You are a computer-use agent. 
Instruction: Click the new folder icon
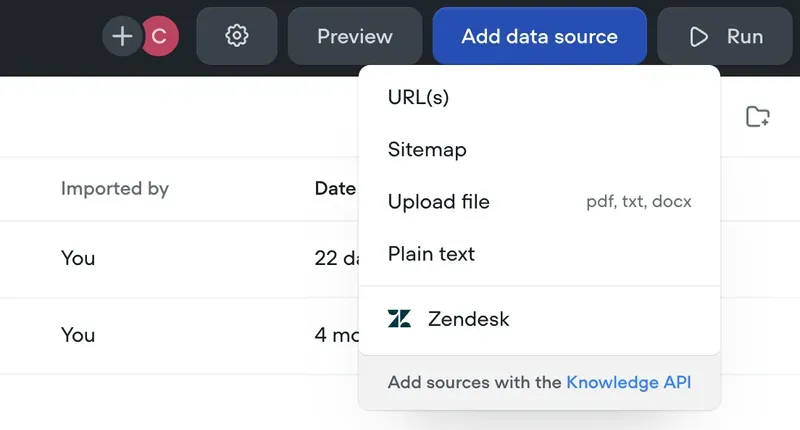(x=758, y=117)
